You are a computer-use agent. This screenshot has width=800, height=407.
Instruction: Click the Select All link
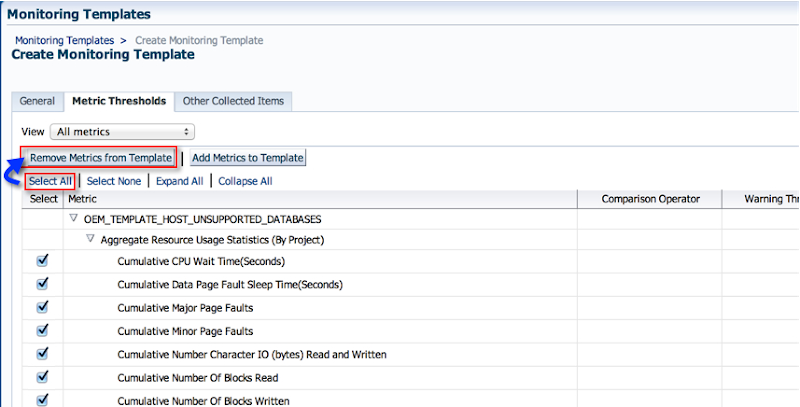point(50,181)
